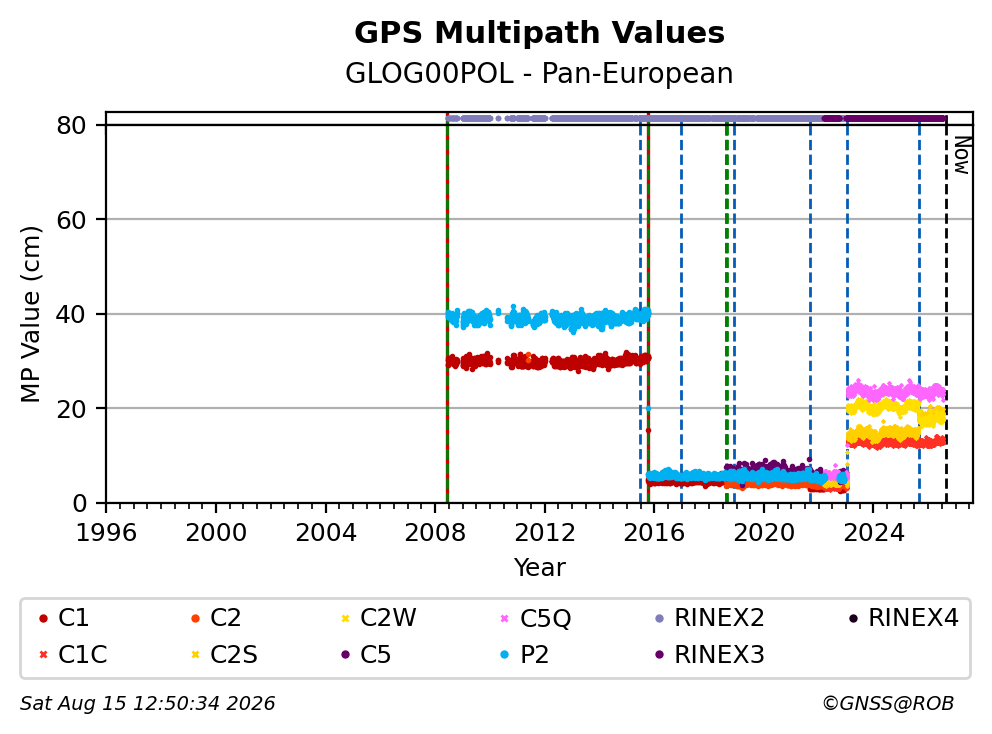Click the MP Value (cm) axis label

30,314
